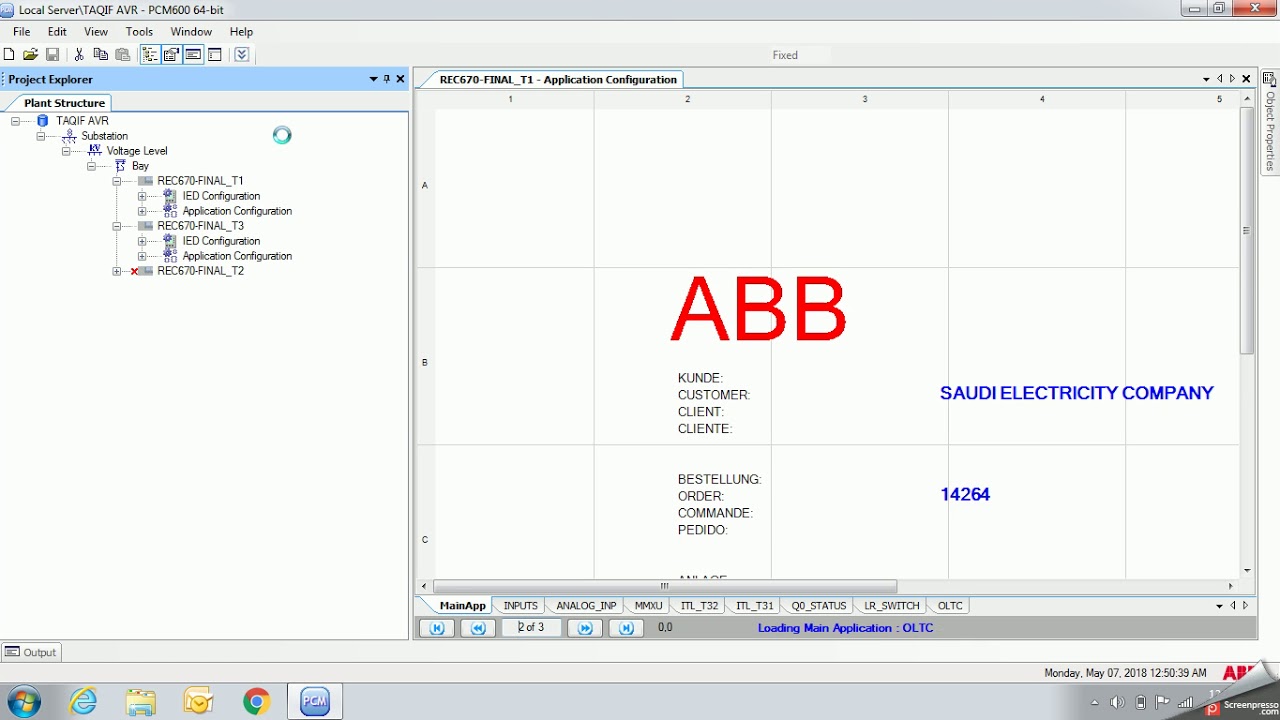The height and width of the screenshot is (720, 1280).
Task: Switch to the MMXU worksheet tab
Action: click(x=648, y=606)
